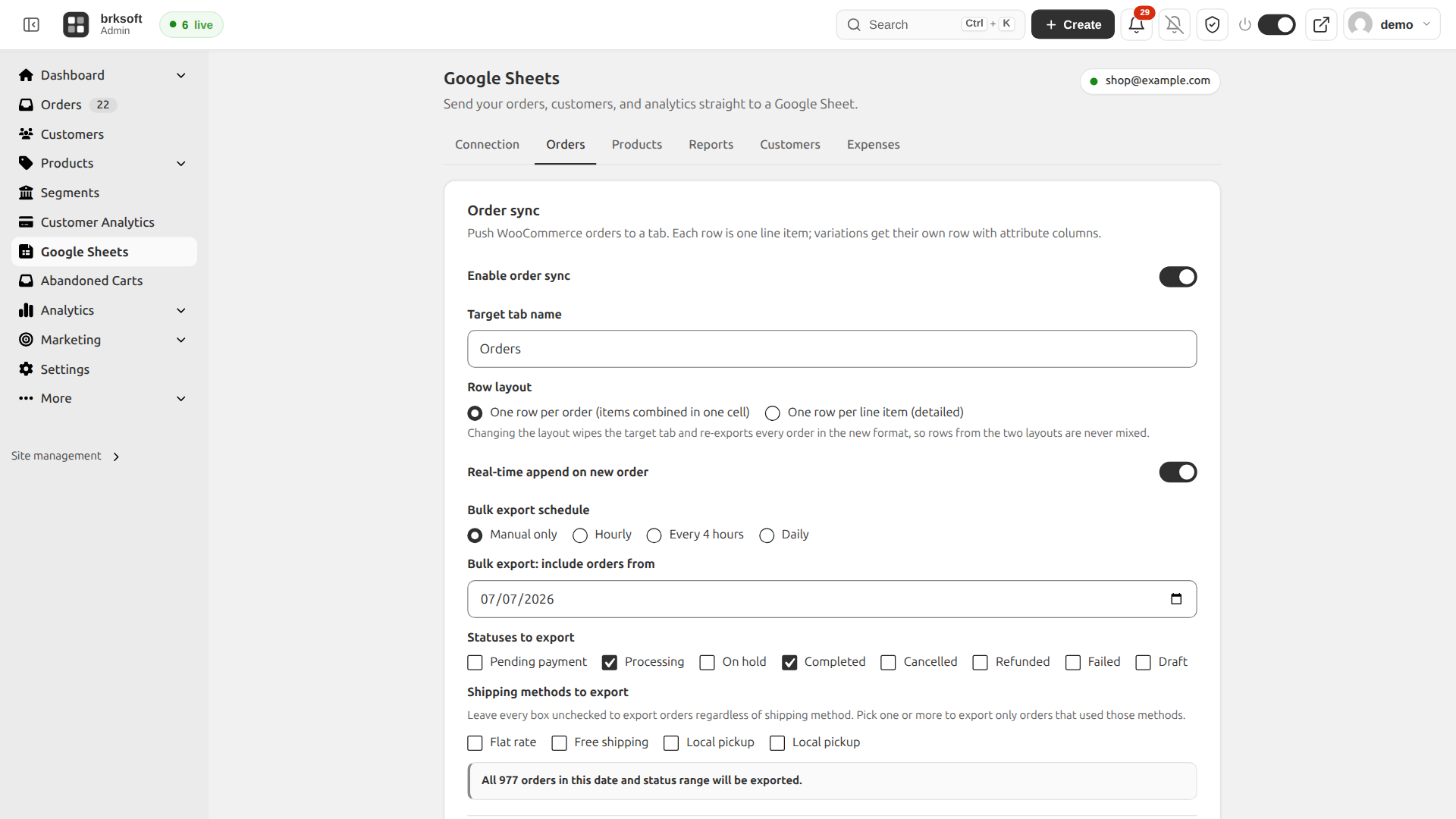
Task: Open Customer Analytics card icon
Action: (x=26, y=222)
